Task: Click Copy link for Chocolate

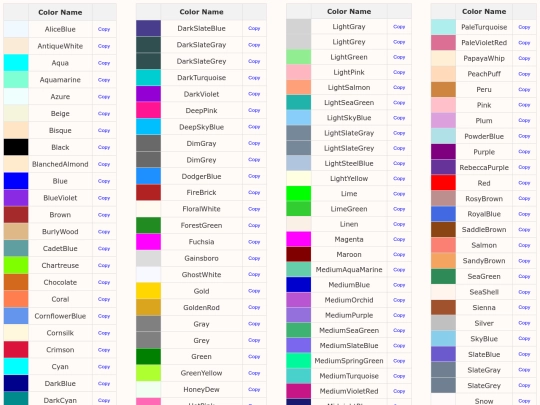Action: coord(104,282)
